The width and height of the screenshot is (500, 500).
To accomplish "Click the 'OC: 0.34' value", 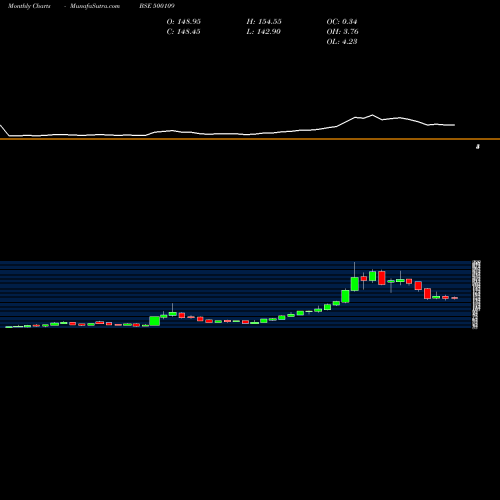I will [342, 22].
